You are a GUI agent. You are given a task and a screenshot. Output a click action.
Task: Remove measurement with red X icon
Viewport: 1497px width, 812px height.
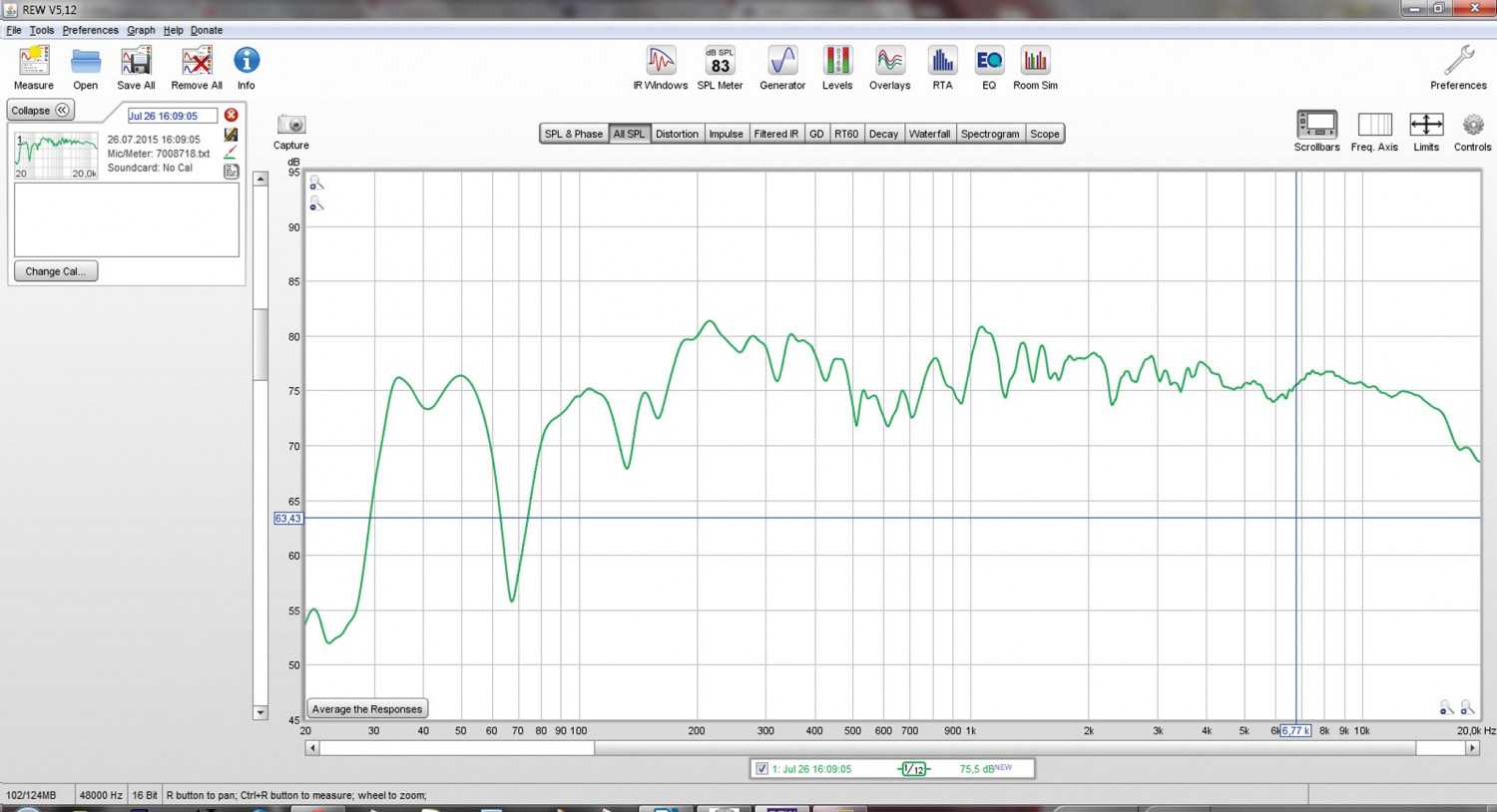pyautogui.click(x=232, y=116)
